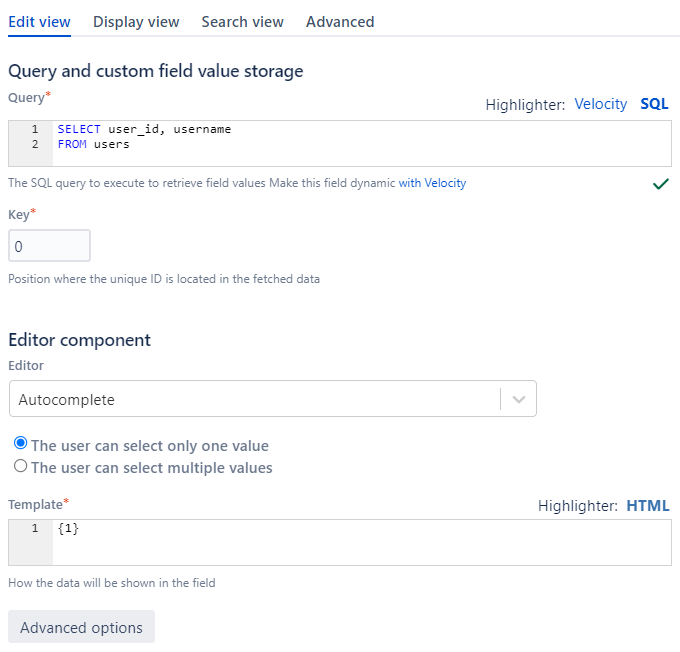Open the Search view tab

click(242, 21)
